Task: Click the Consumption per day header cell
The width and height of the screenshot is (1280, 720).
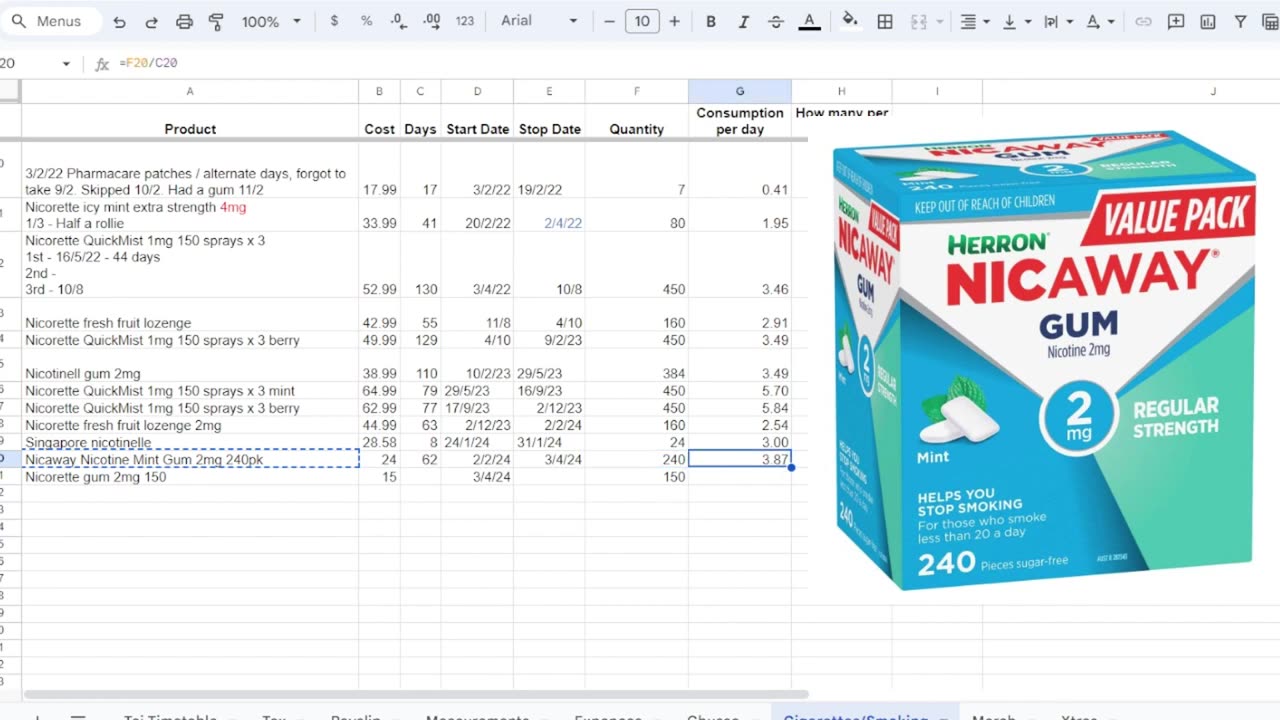Action: point(740,121)
